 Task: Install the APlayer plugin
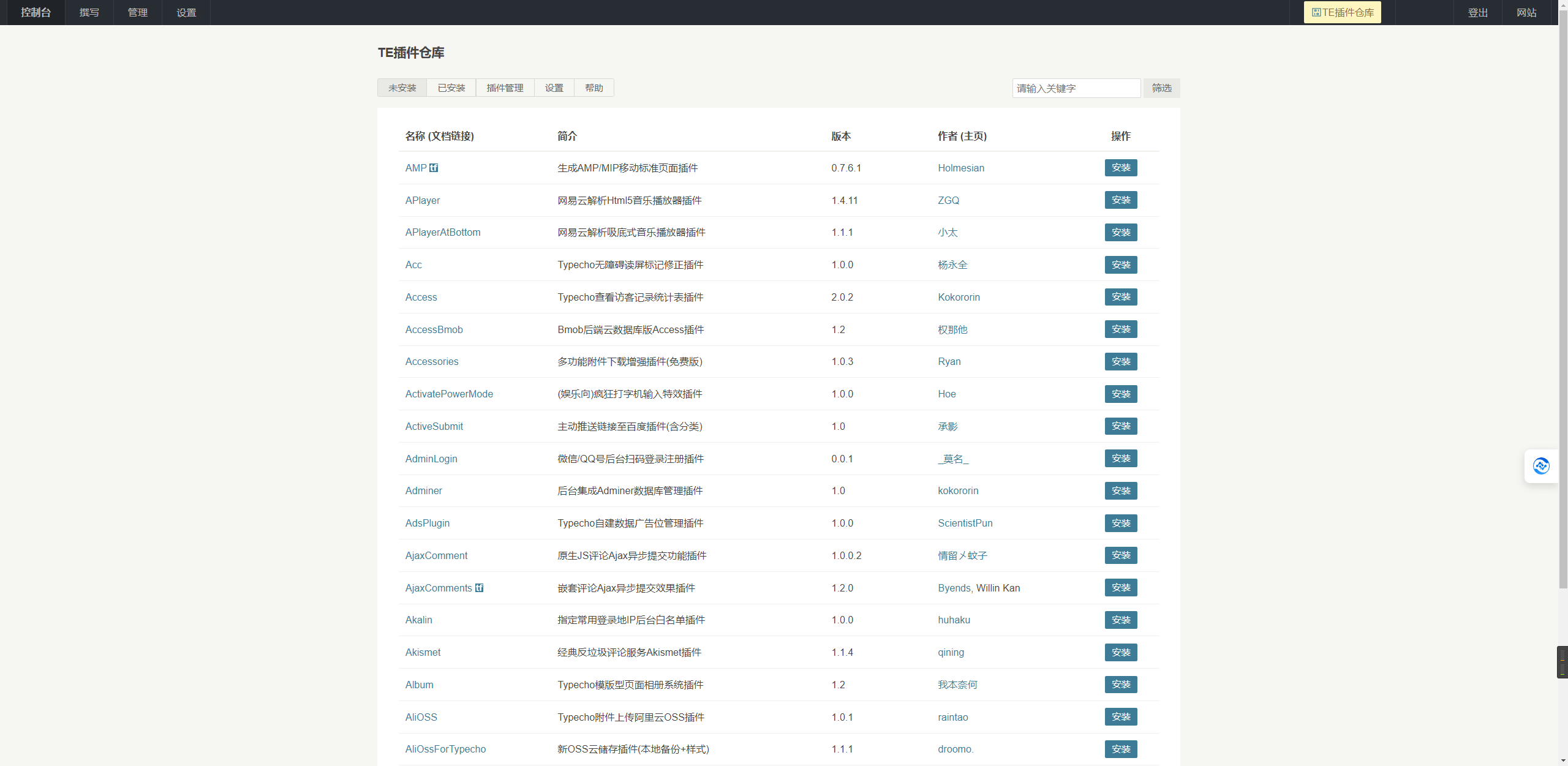point(1120,200)
